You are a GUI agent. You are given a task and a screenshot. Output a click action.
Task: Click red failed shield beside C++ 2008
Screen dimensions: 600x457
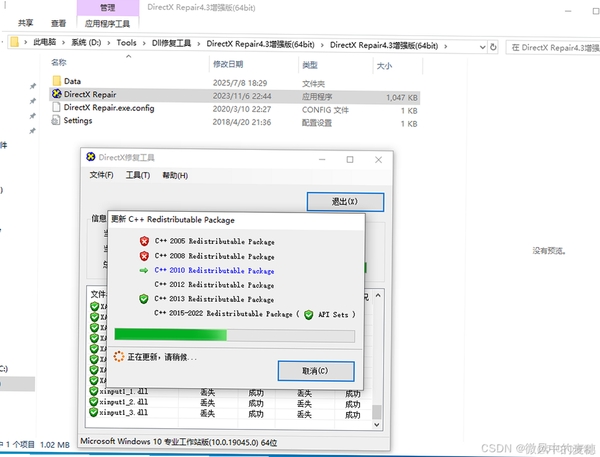coord(144,256)
